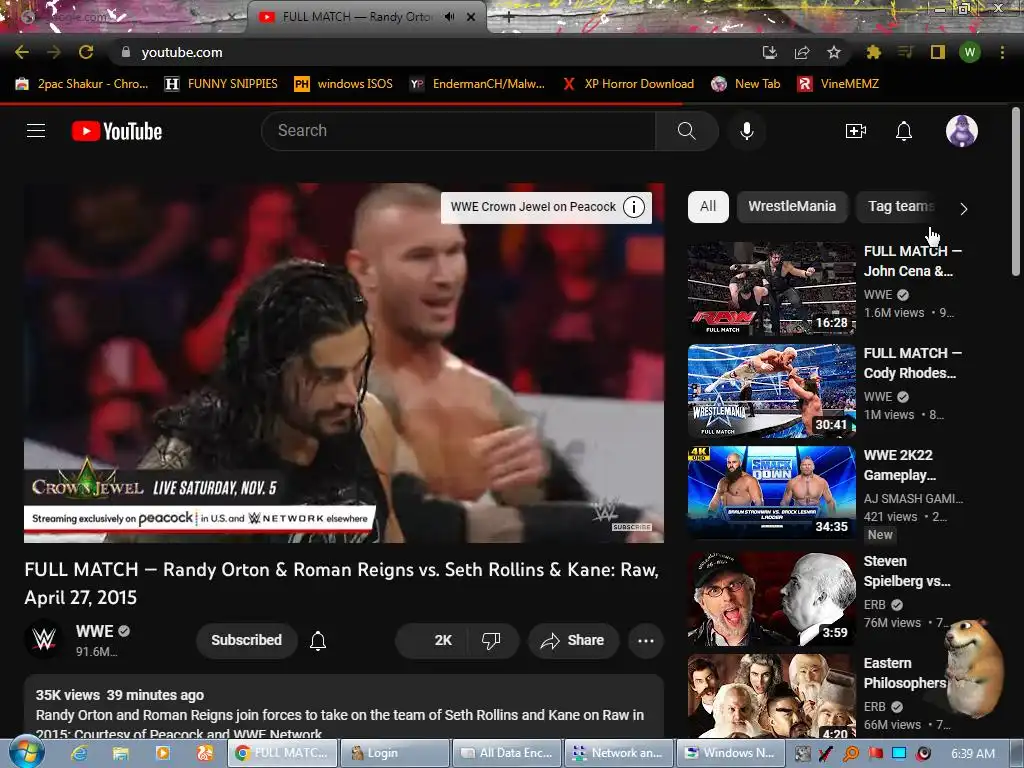Open the YouTube hamburger guide menu
Screen dimensions: 1024x768
pyautogui.click(x=36, y=131)
